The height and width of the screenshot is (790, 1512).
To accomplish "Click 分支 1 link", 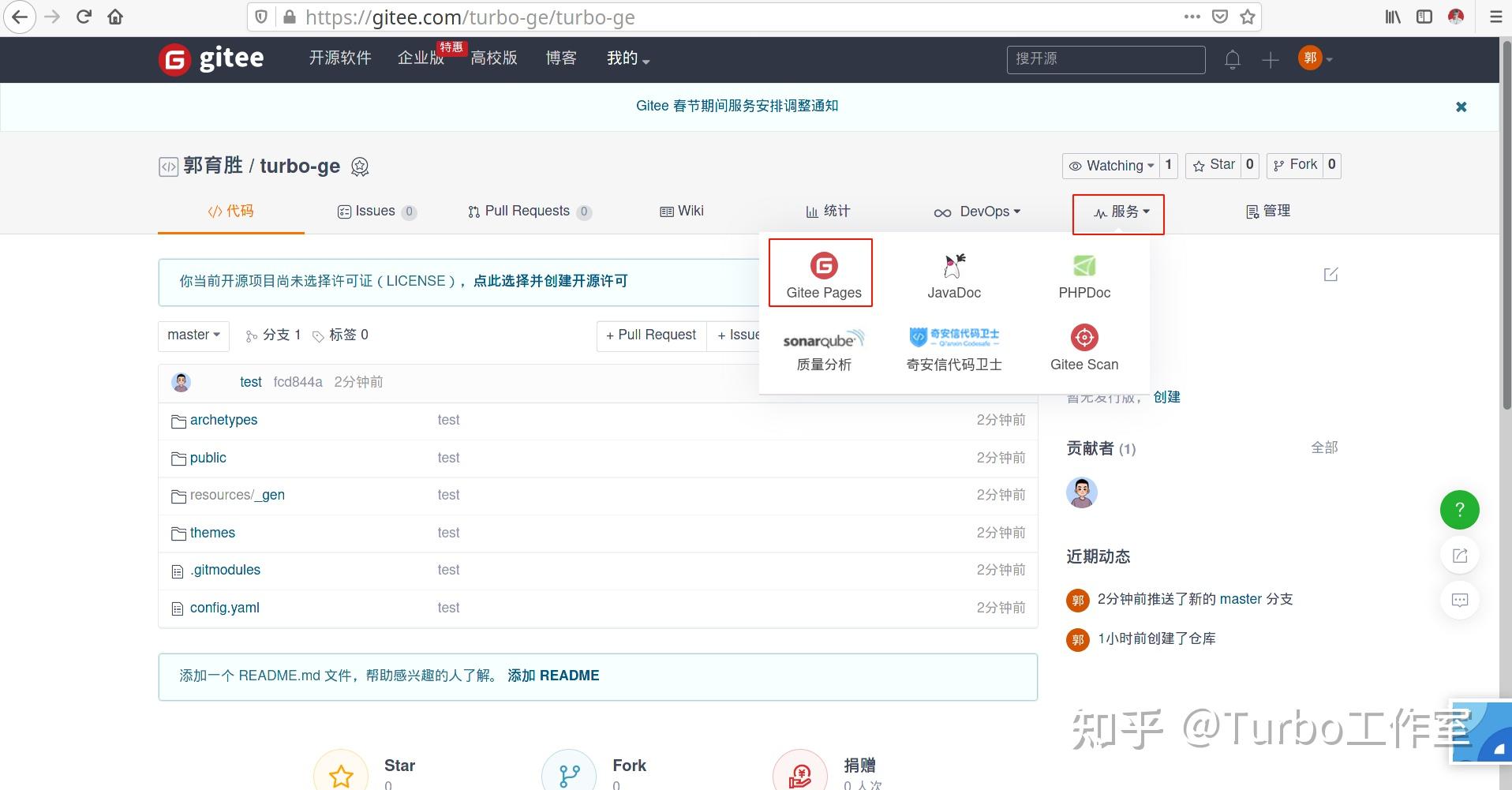I will pos(273,335).
